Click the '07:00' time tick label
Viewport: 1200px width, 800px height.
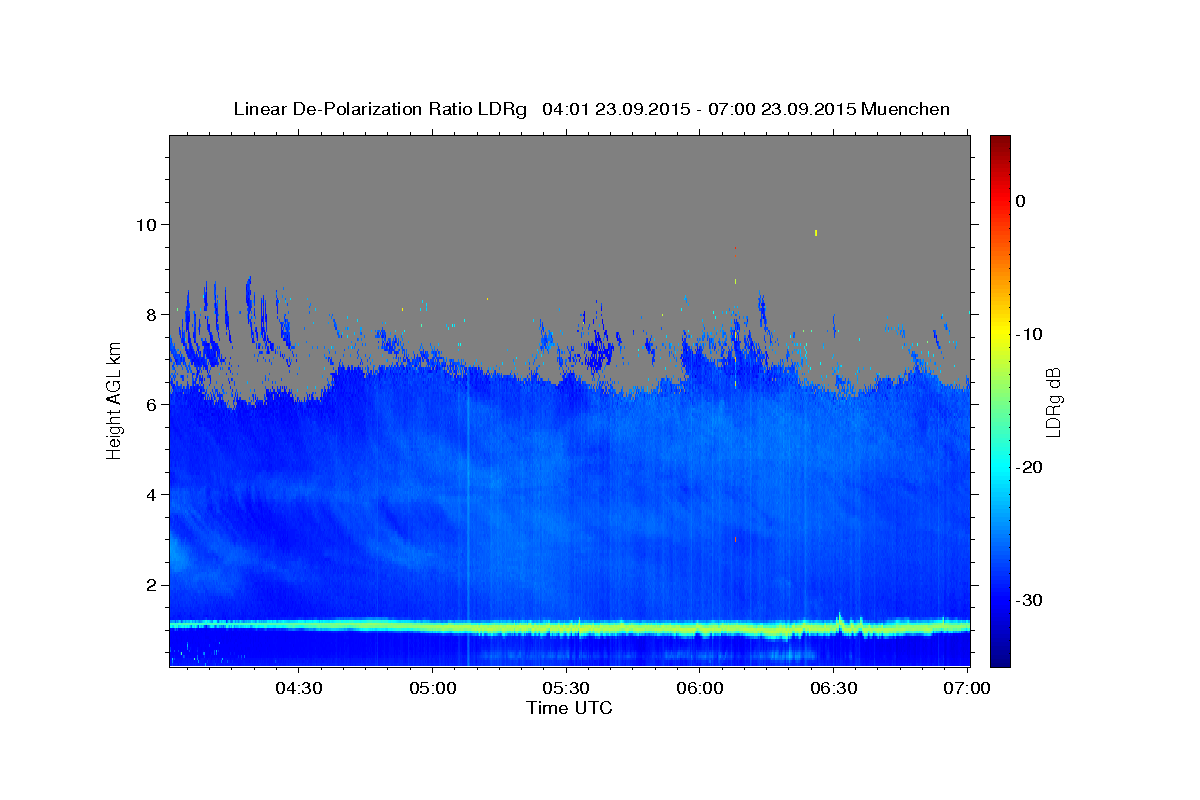coord(968,688)
